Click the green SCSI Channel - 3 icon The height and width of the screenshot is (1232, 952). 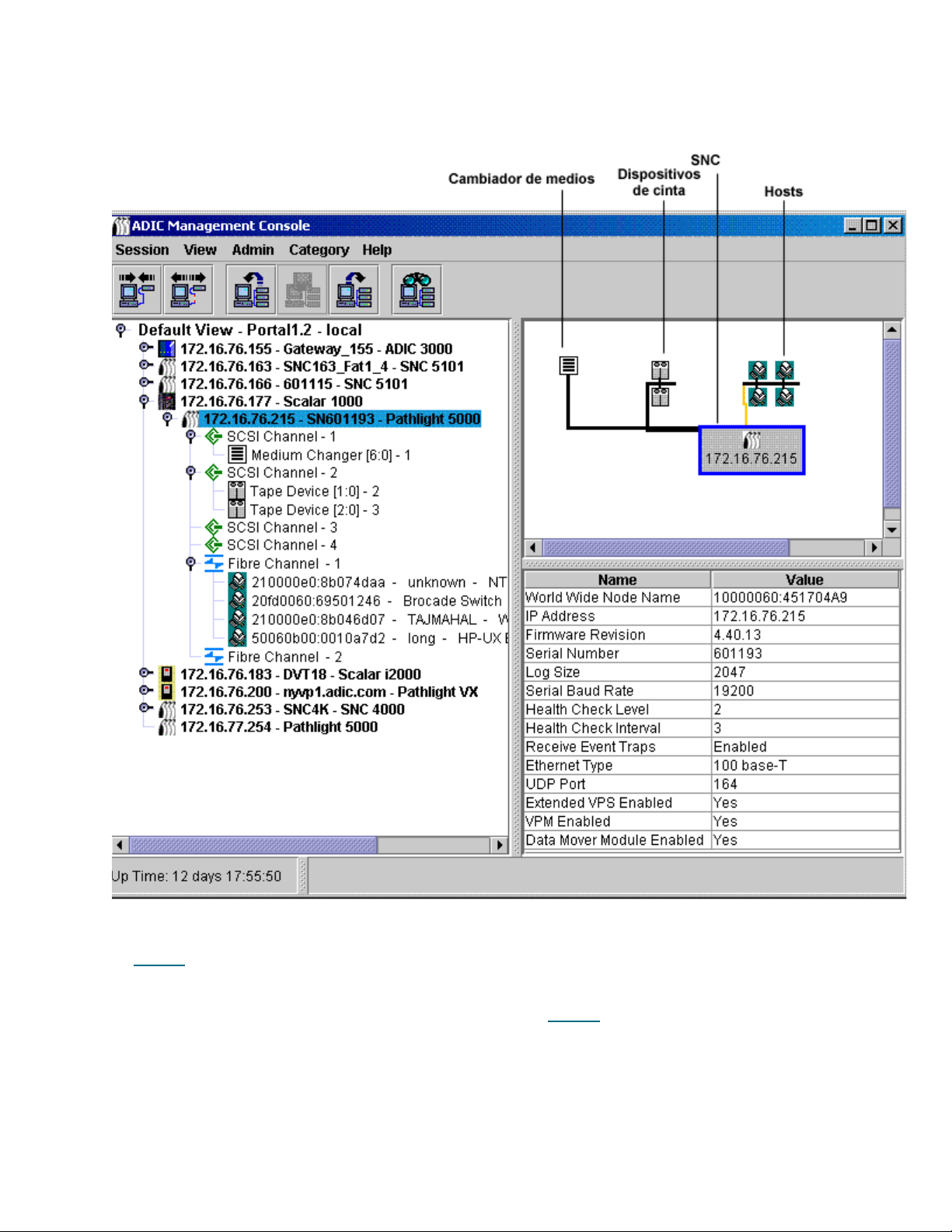click(x=214, y=528)
